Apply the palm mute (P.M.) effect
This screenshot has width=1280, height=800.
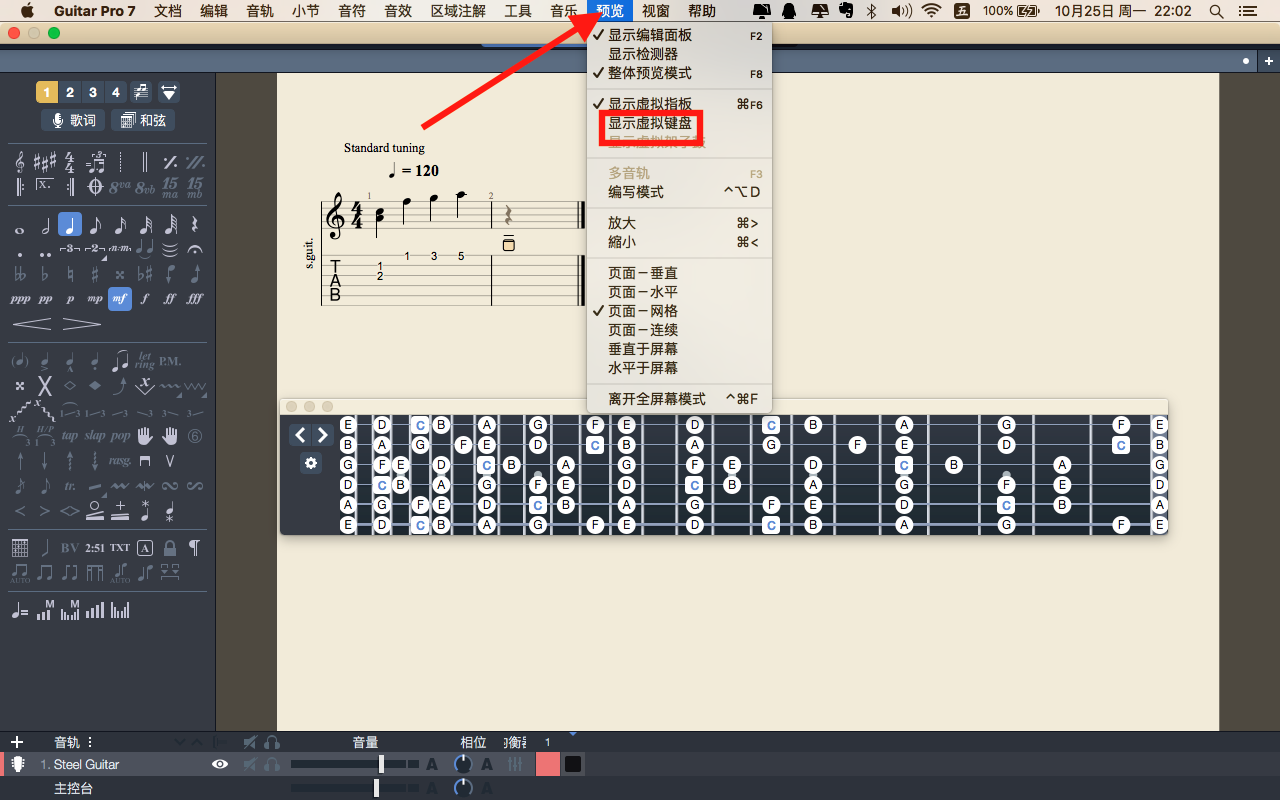pos(170,361)
